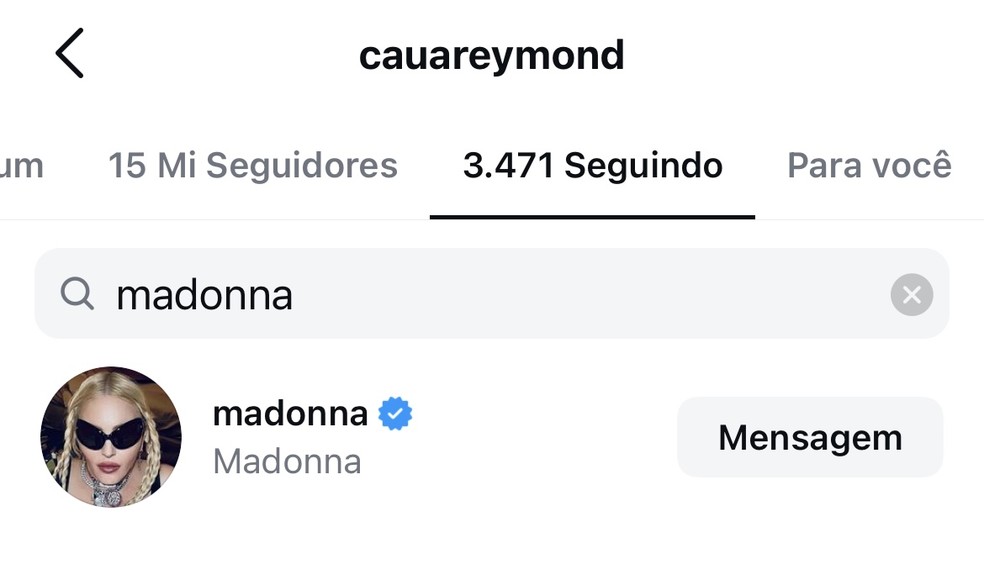Click the magnifying glass search icon
The height and width of the screenshot is (580, 984).
pos(77,294)
